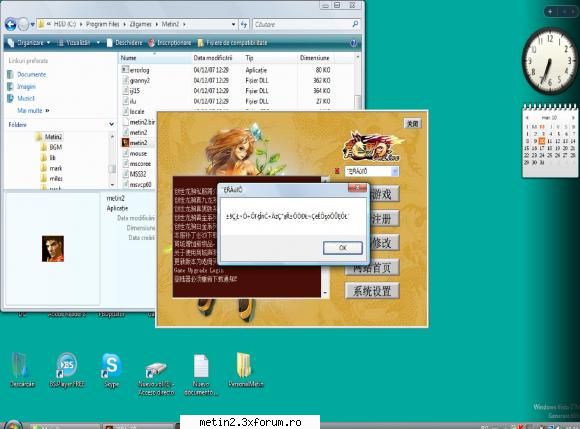Sort files by the Nume column header

155,58
